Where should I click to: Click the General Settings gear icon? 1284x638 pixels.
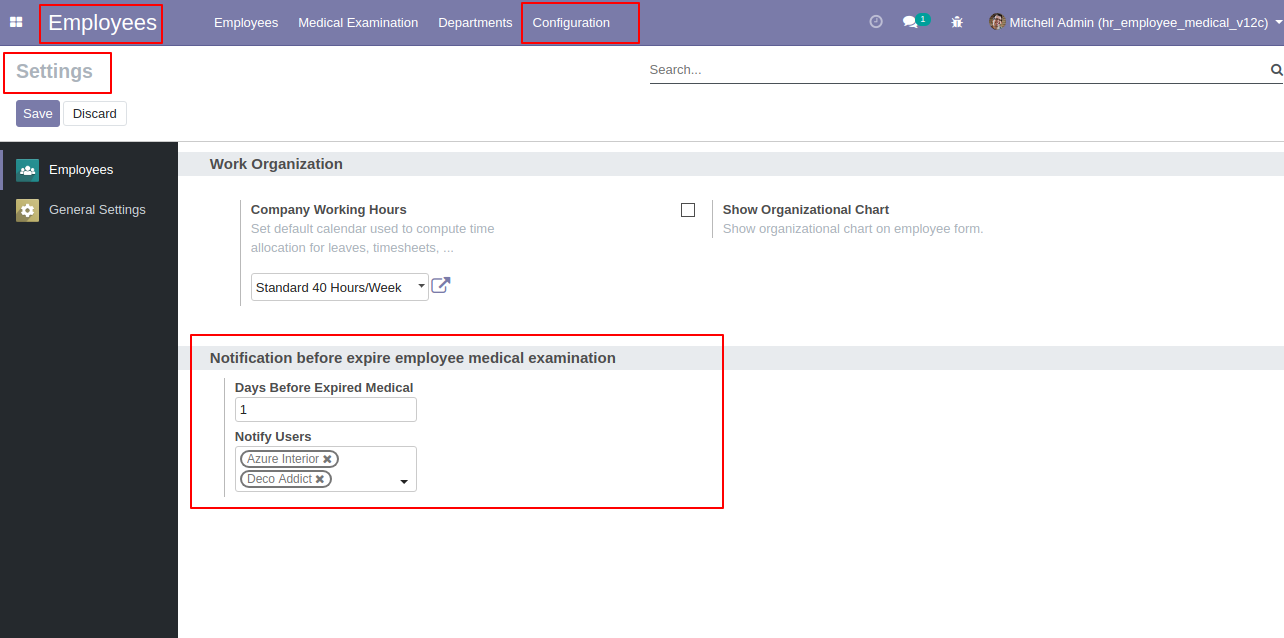click(x=28, y=210)
